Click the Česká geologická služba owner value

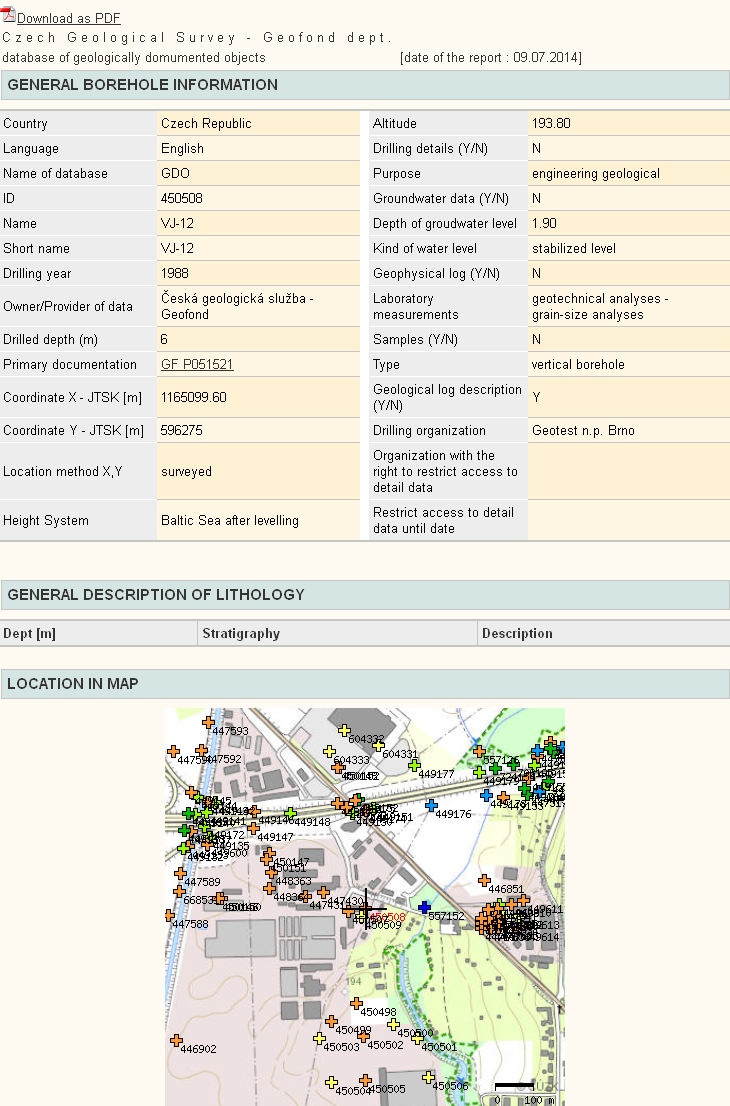tap(237, 306)
